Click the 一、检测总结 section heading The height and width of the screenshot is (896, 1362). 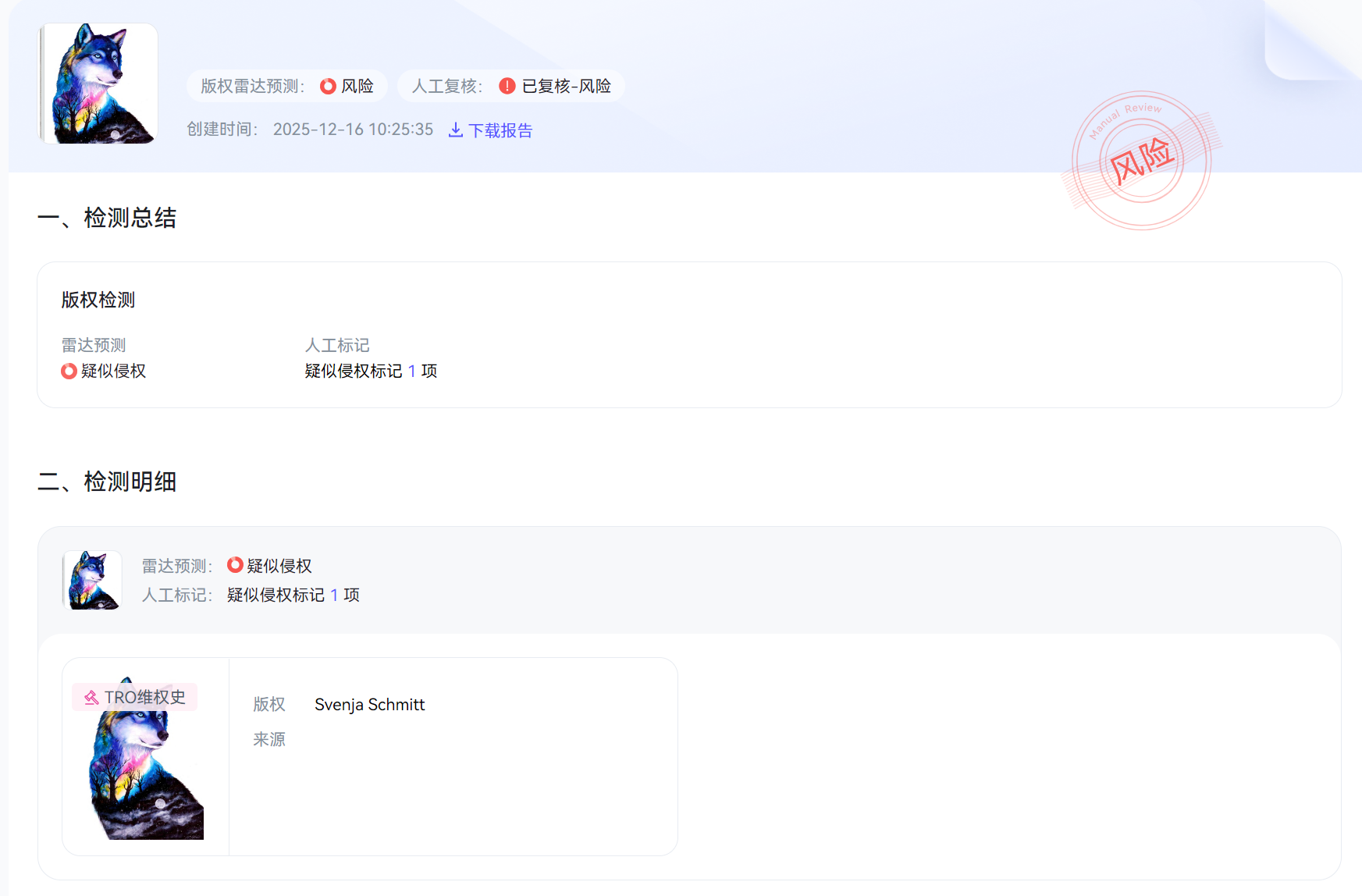click(107, 218)
